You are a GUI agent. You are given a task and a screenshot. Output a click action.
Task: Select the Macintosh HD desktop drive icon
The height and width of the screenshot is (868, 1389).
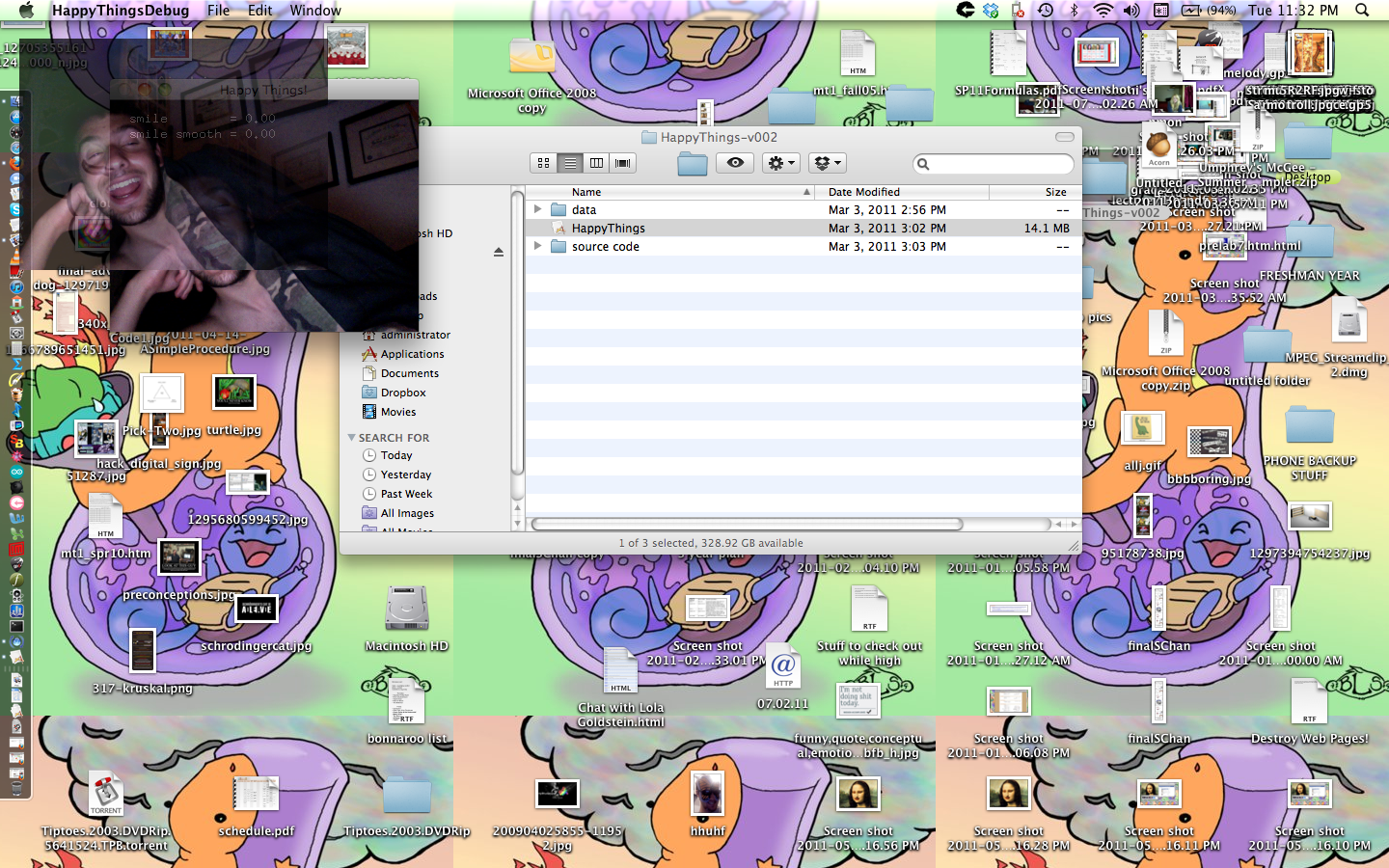[406, 609]
